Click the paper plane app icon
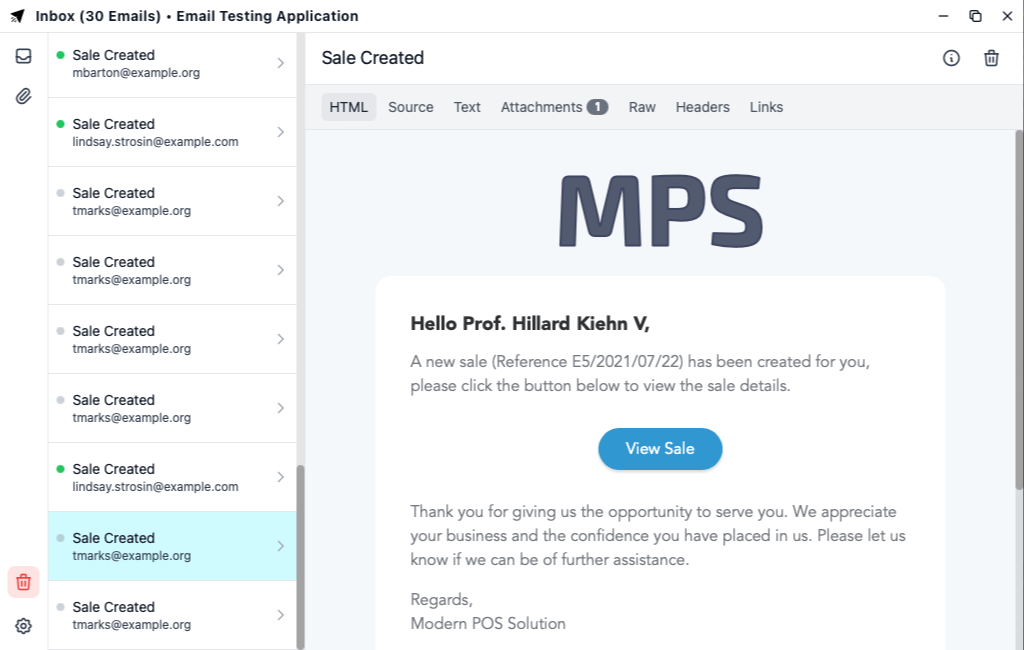 click(x=17, y=16)
